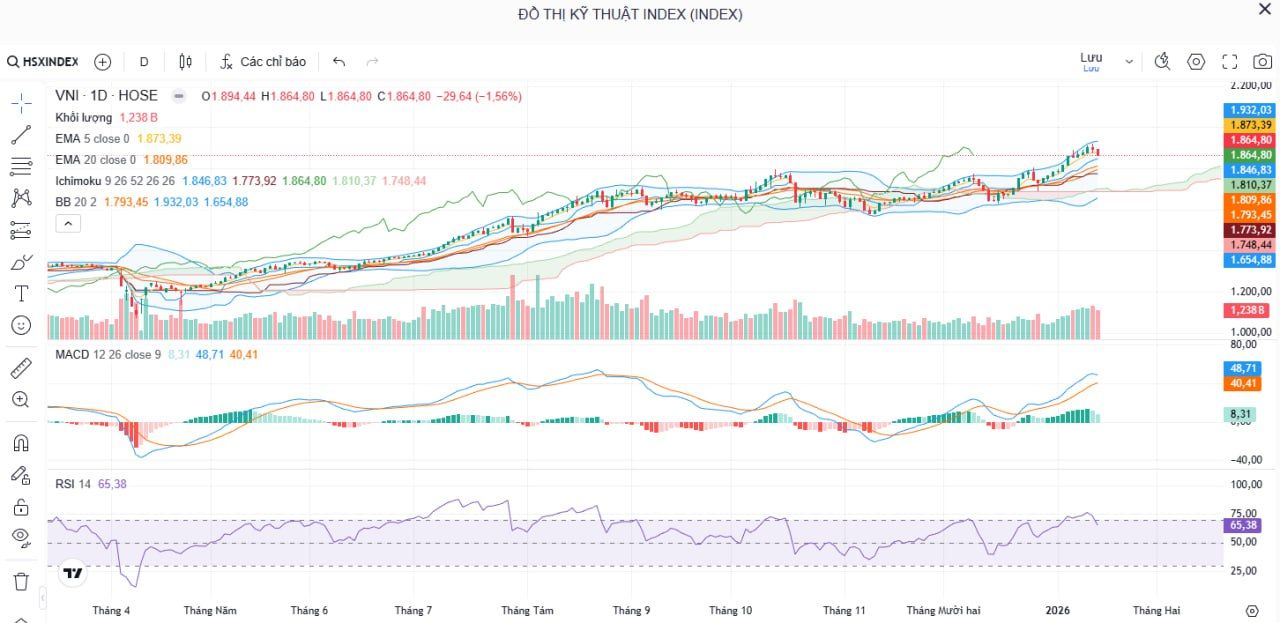Collapse the indicator legend with the arrow
Screen dimensions: 1280x623
tap(68, 223)
